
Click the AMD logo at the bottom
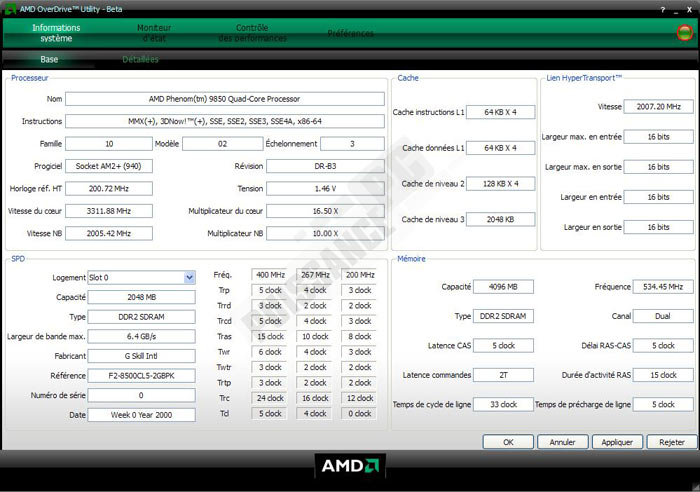pos(350,466)
